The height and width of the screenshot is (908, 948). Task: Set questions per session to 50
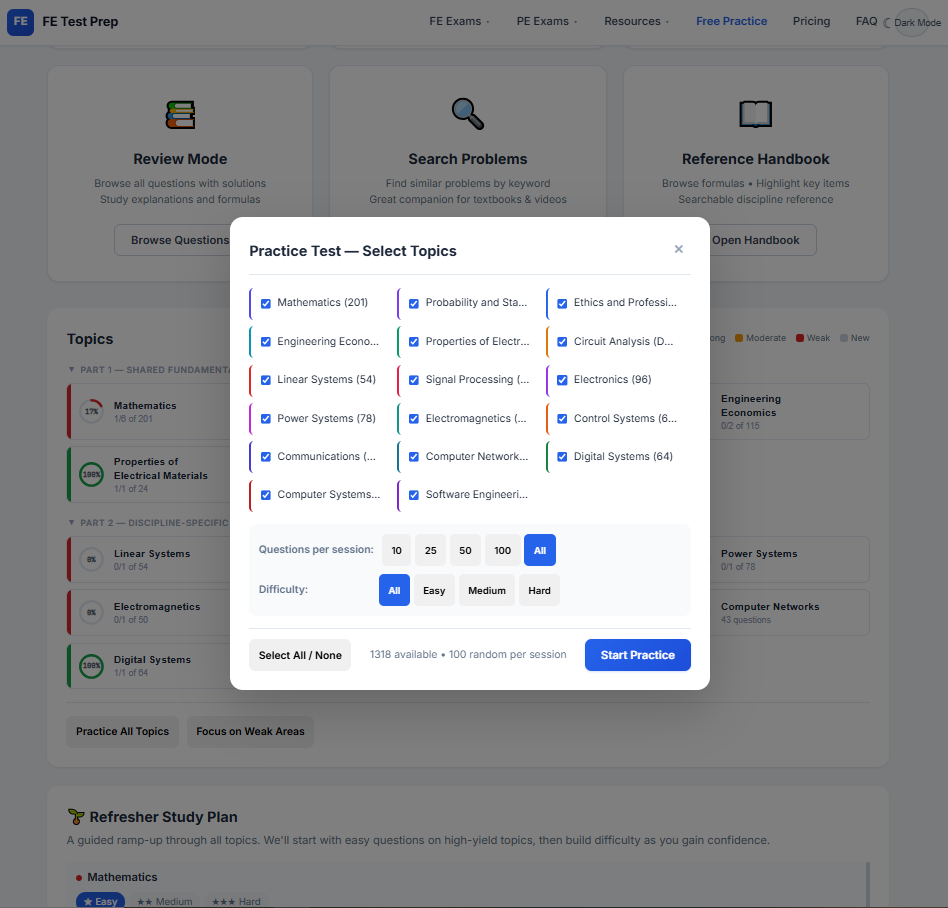click(x=465, y=550)
